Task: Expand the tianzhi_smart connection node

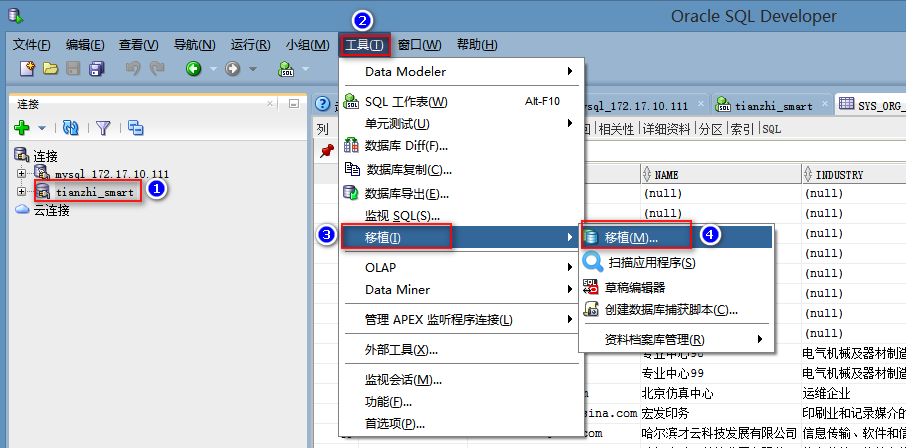Action: [x=21, y=191]
